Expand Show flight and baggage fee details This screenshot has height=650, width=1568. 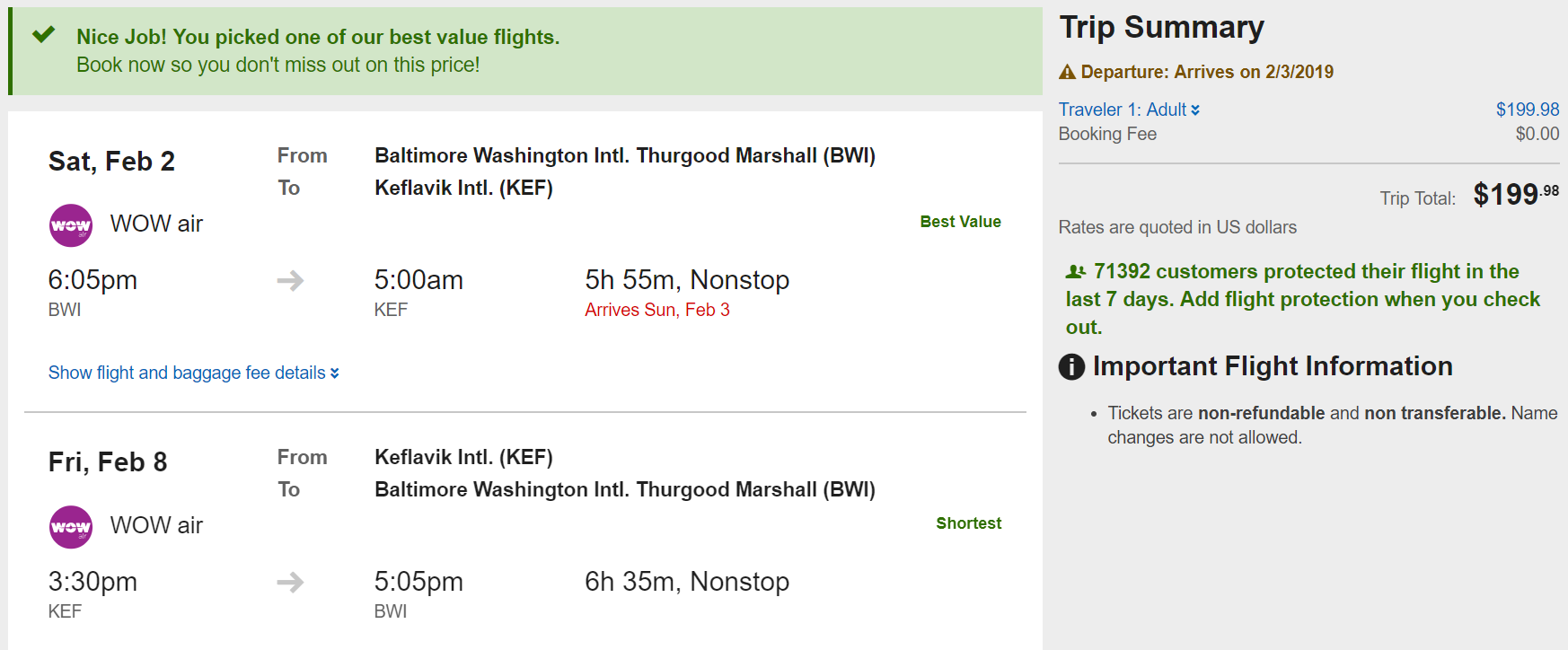coord(193,373)
